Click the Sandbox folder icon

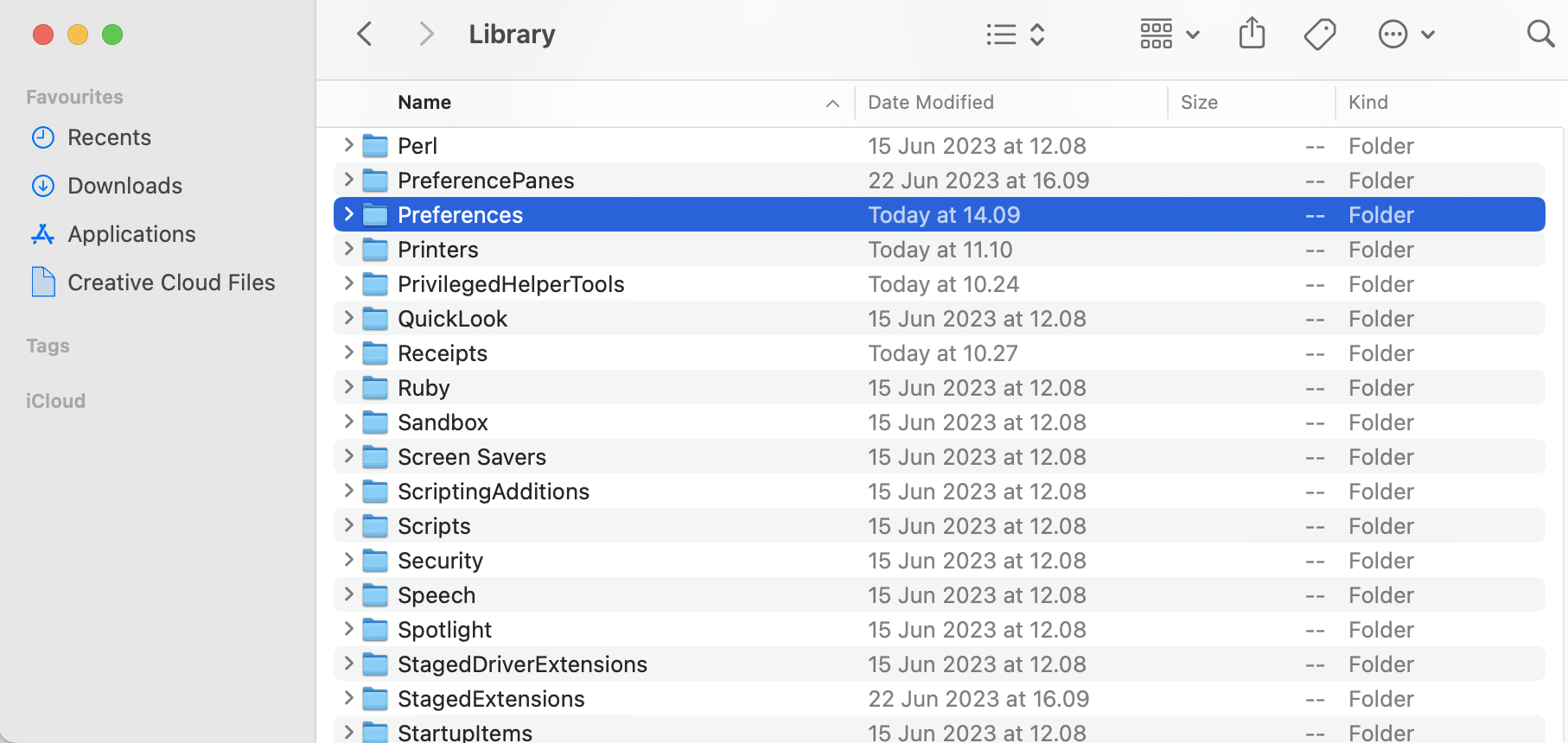point(375,422)
